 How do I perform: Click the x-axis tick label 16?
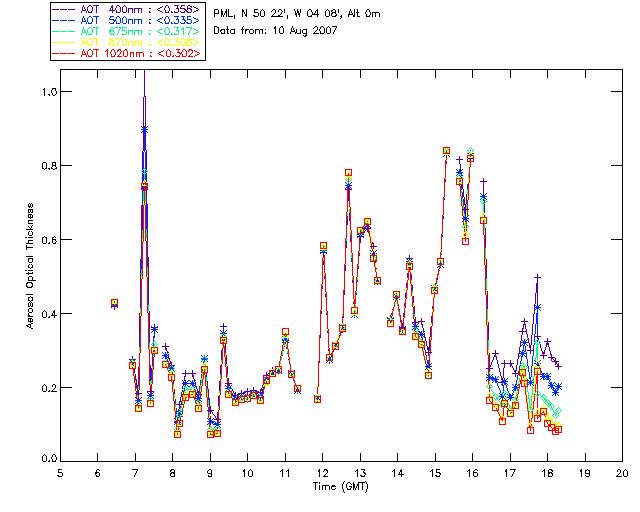tap(473, 473)
